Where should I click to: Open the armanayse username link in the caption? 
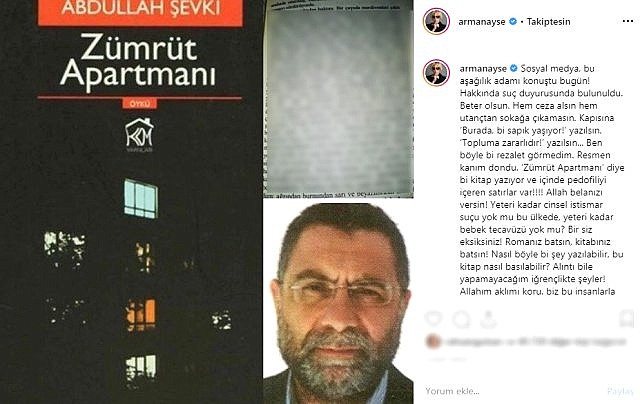click(483, 69)
